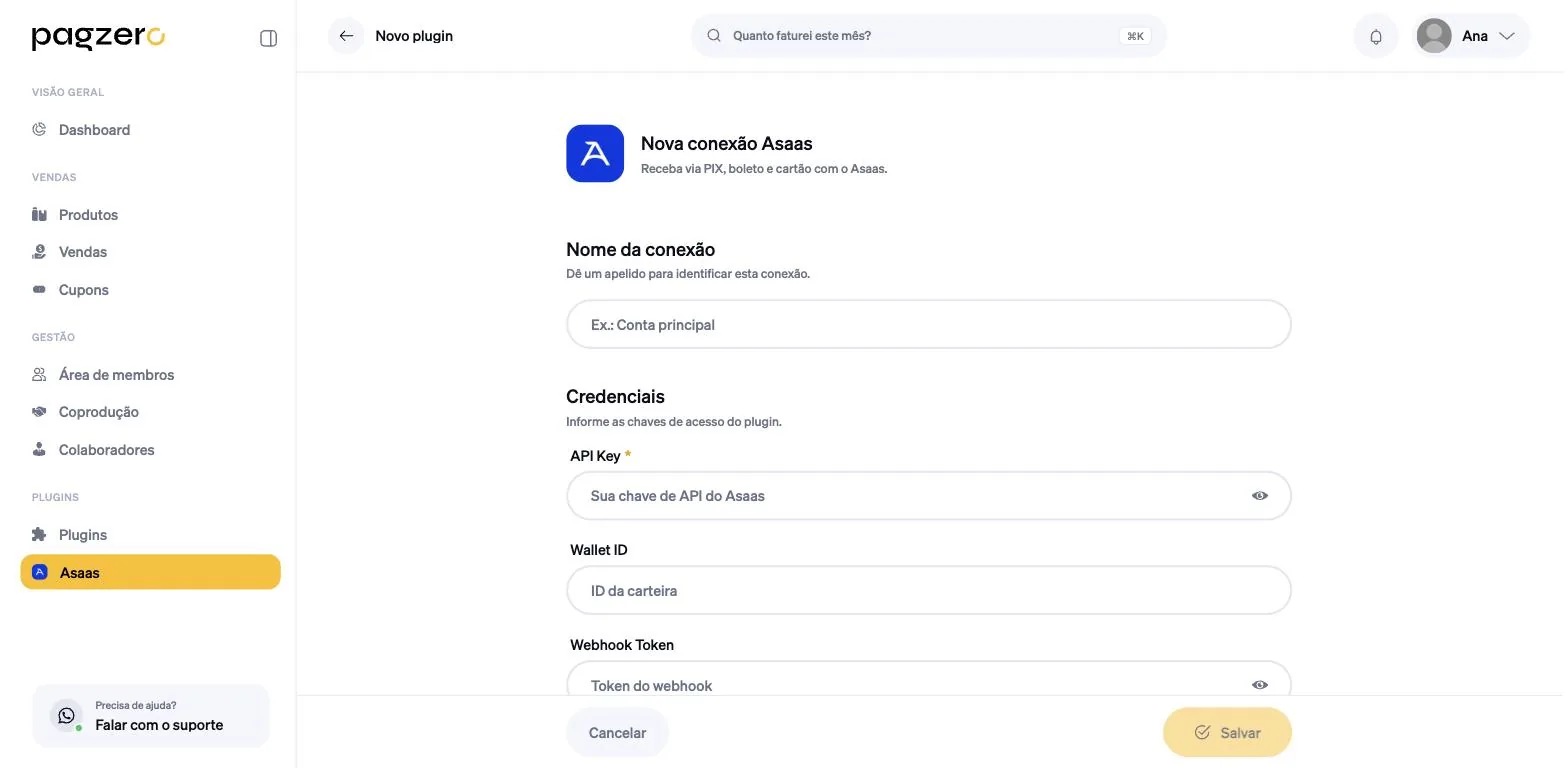Click the 'Wallet ID' field label
The image size is (1568, 768).
[599, 550]
